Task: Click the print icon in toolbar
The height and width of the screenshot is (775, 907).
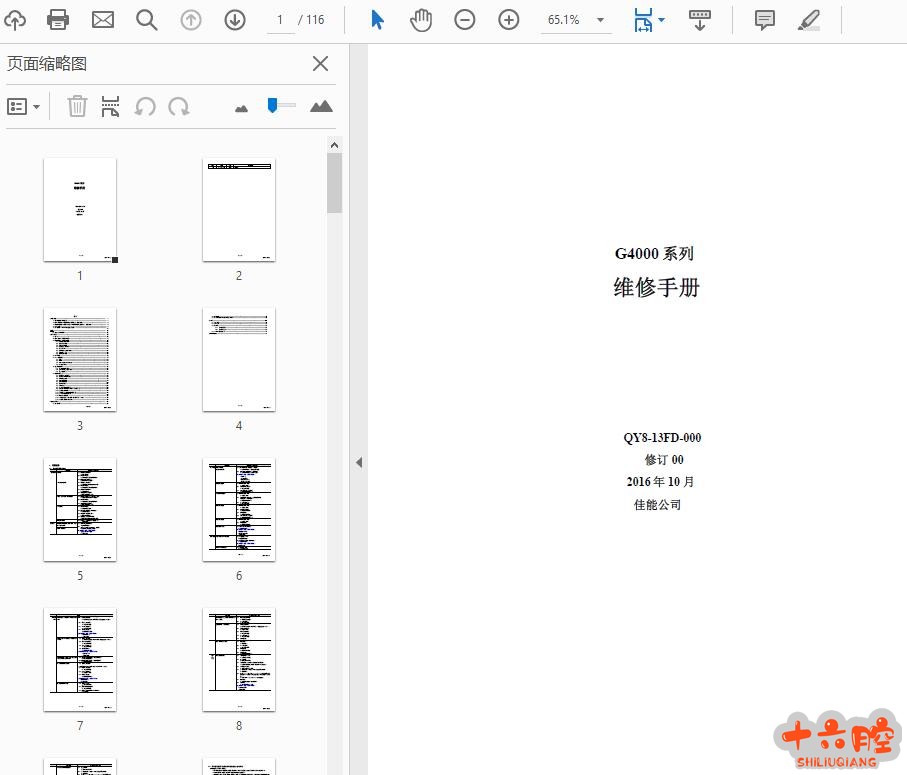Action: pos(58,20)
